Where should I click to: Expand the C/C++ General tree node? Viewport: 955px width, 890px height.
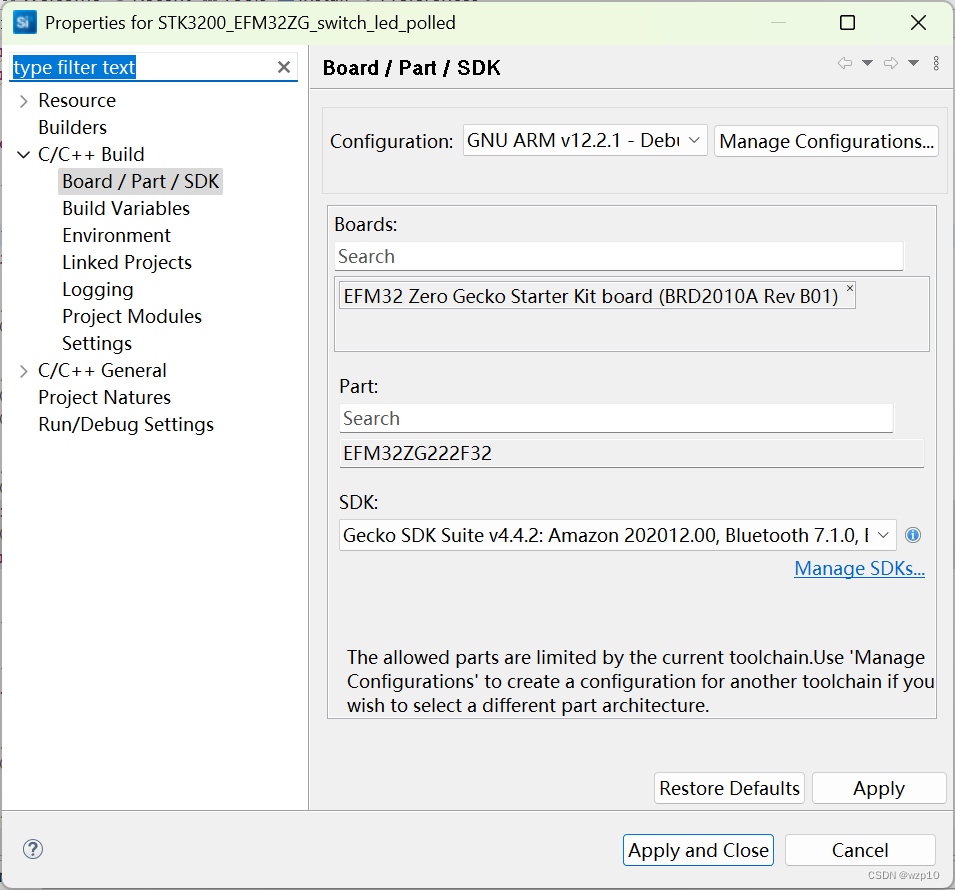pos(24,371)
